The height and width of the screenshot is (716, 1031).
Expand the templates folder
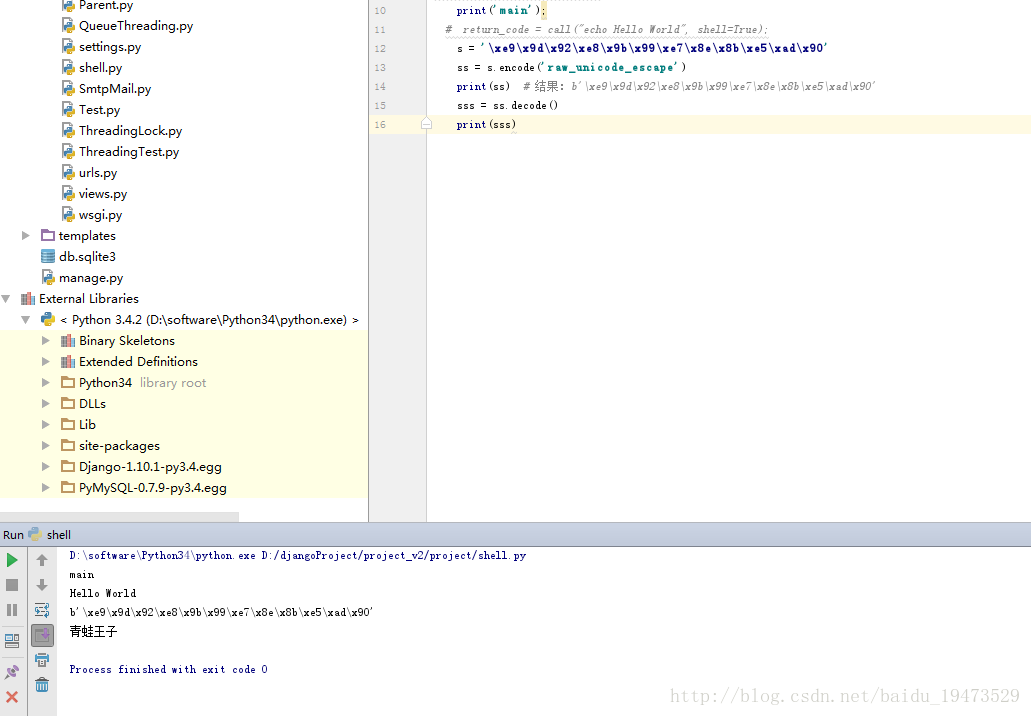point(26,235)
